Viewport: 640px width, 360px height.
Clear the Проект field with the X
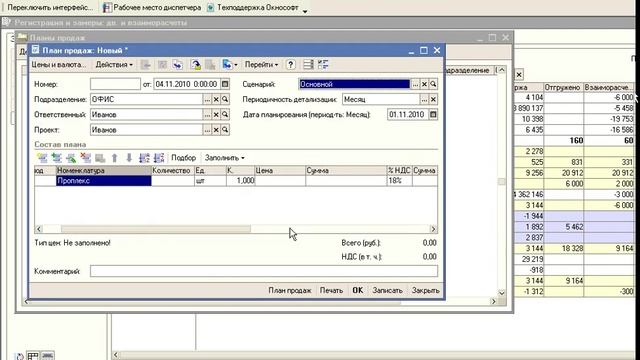coord(216,130)
